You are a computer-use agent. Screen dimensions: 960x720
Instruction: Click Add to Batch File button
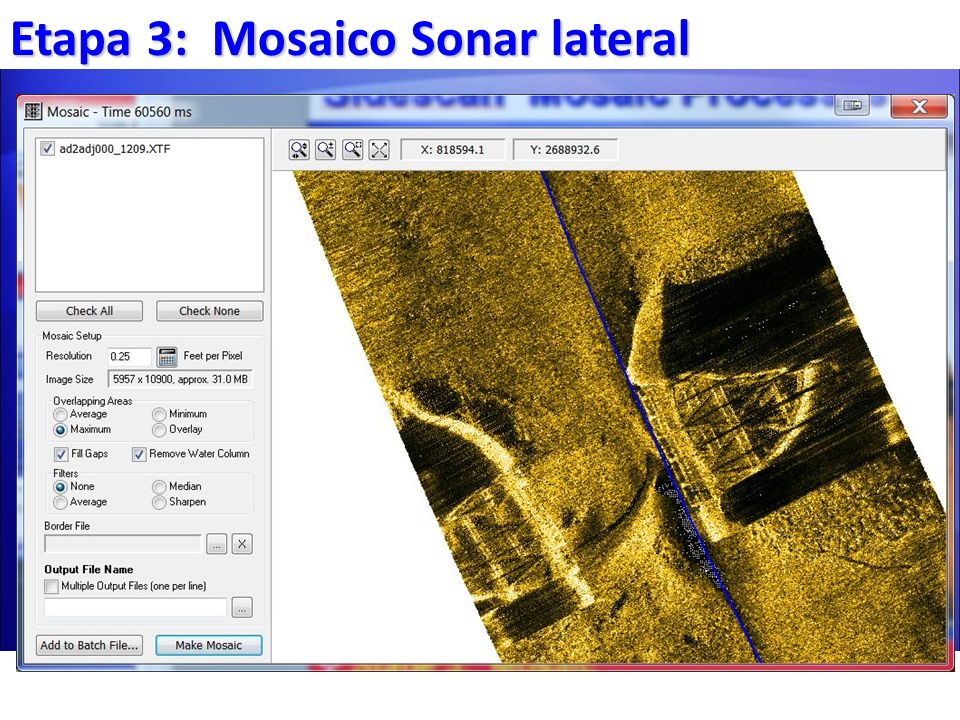(89, 645)
